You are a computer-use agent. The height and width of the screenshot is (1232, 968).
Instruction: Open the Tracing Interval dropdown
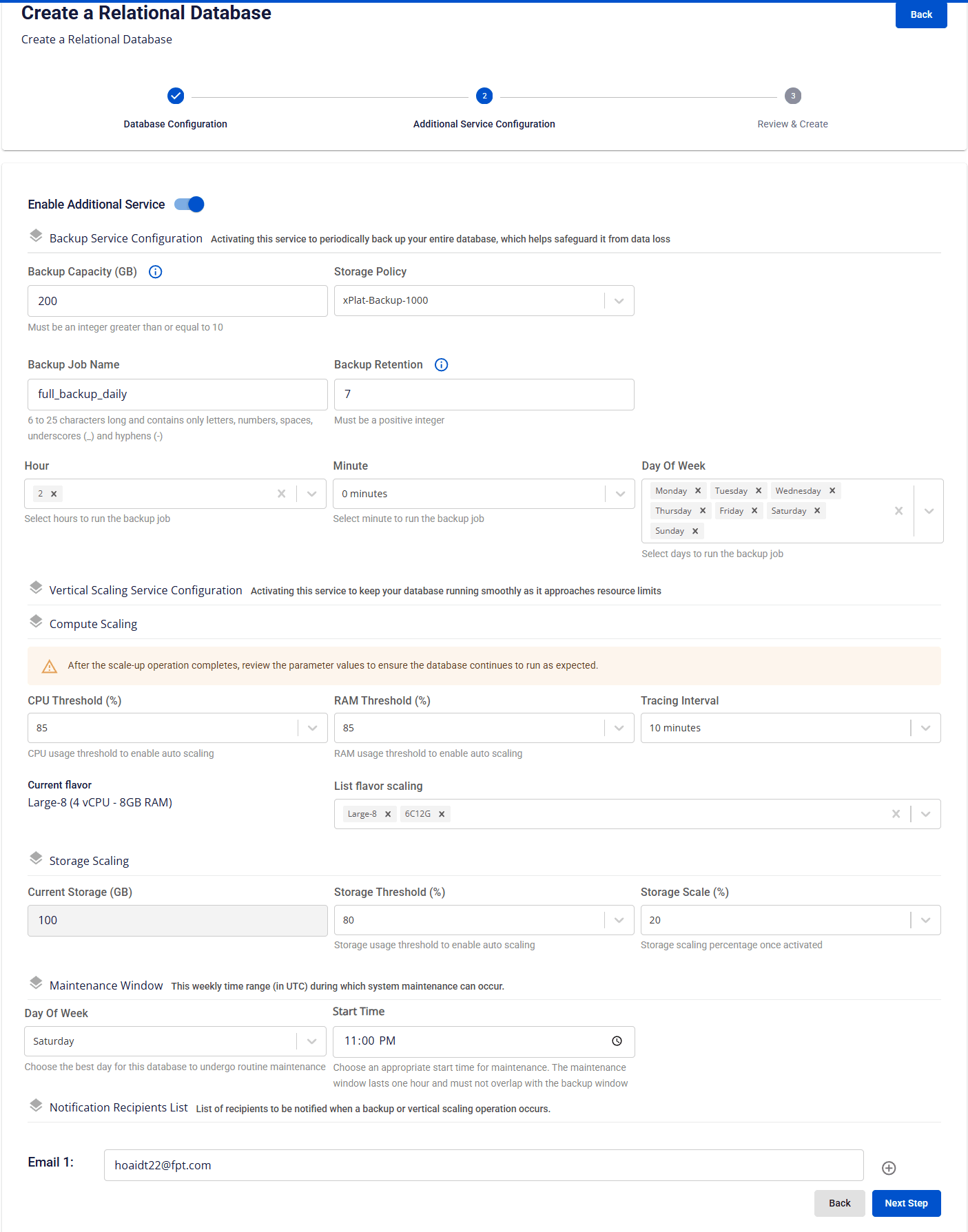coord(925,728)
